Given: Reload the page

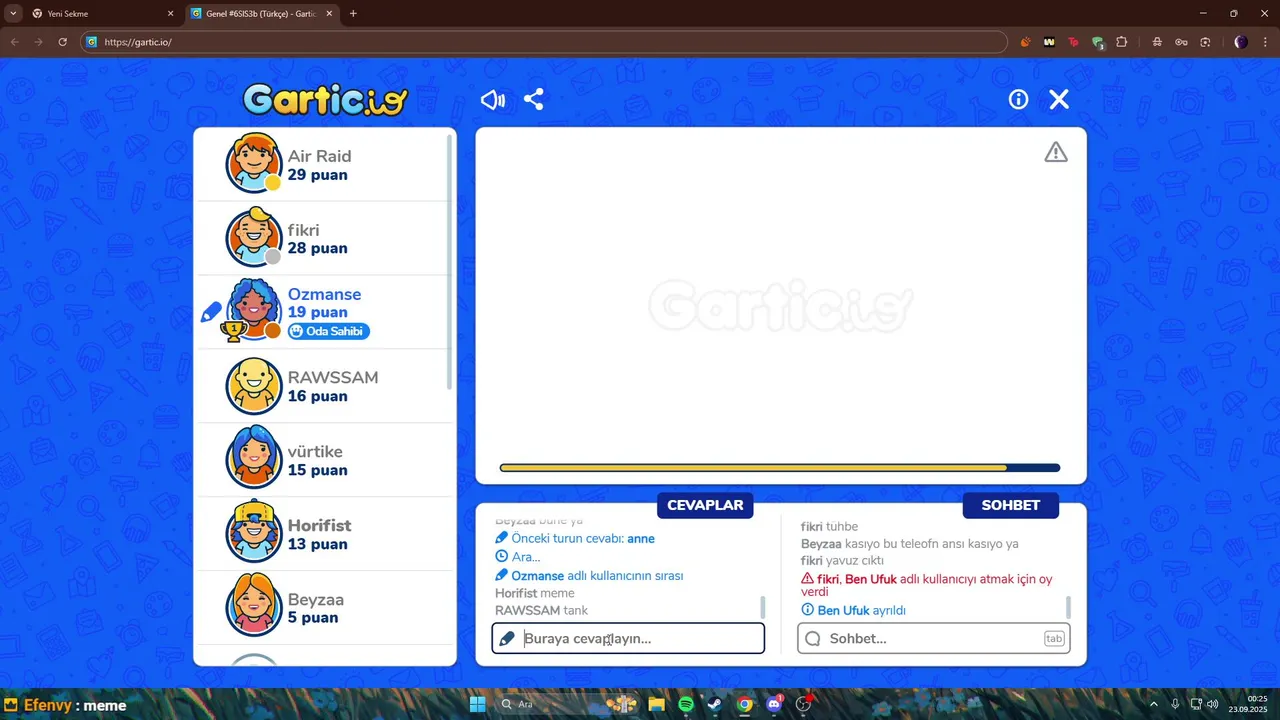Looking at the screenshot, I should (x=62, y=42).
